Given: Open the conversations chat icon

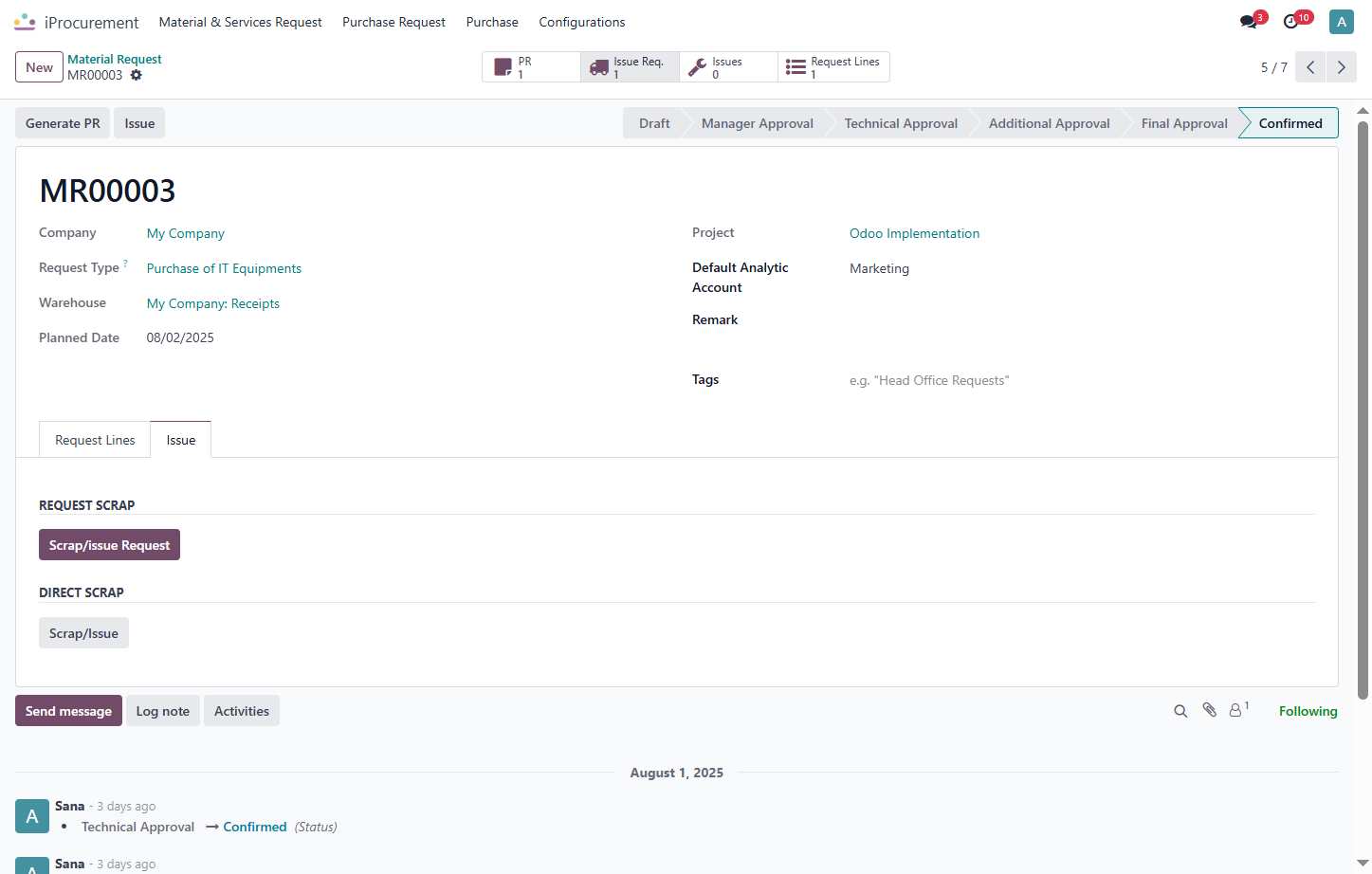Looking at the screenshot, I should [x=1249, y=22].
